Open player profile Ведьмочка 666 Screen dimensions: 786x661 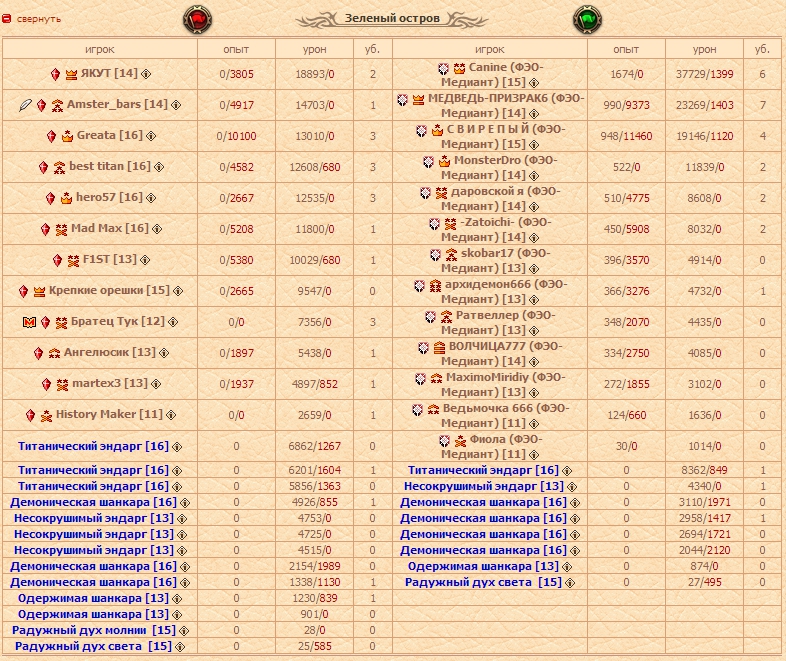coord(505,415)
